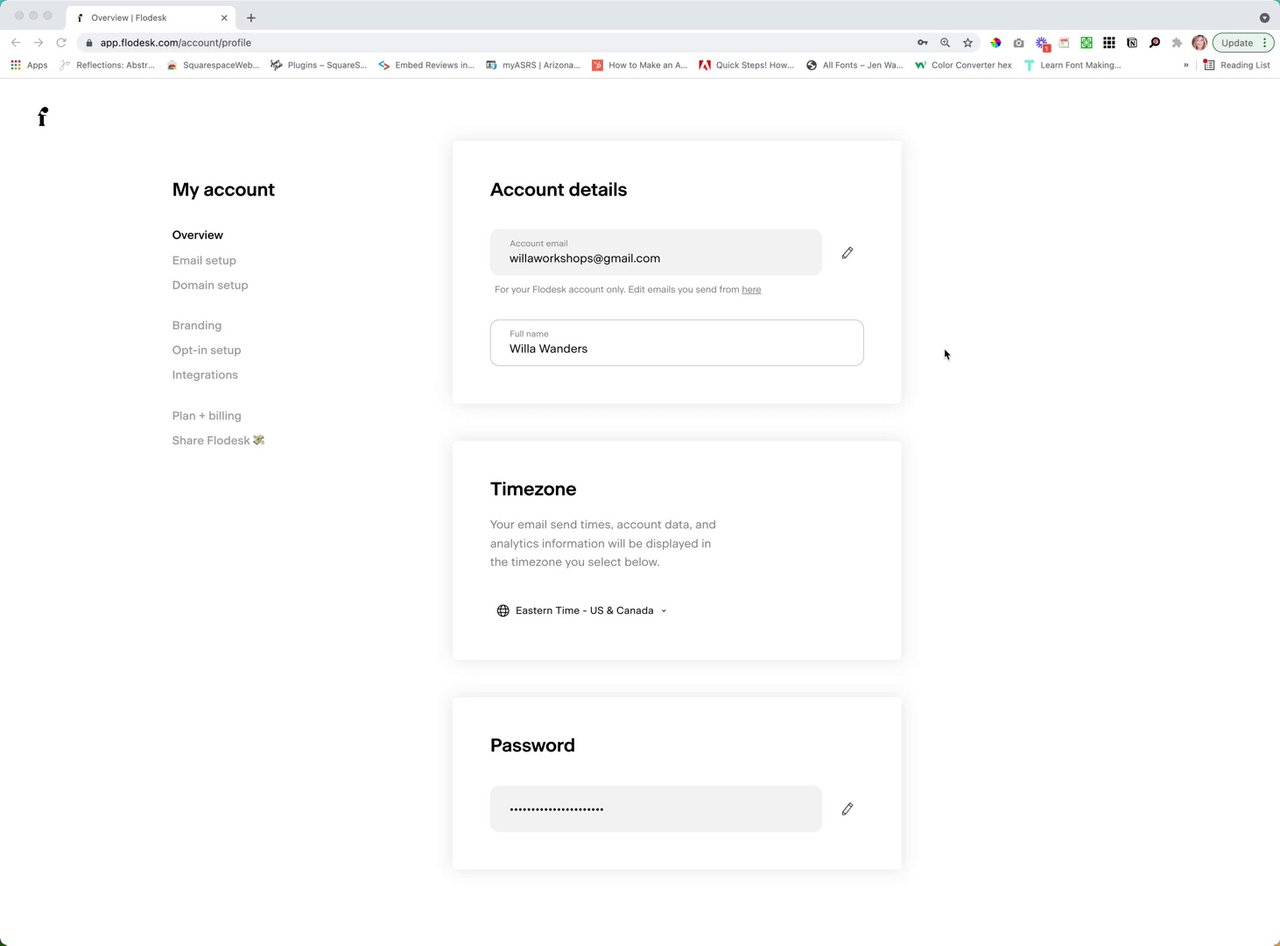
Task: Click the zoom magnifier icon in address bar
Action: coord(945,43)
